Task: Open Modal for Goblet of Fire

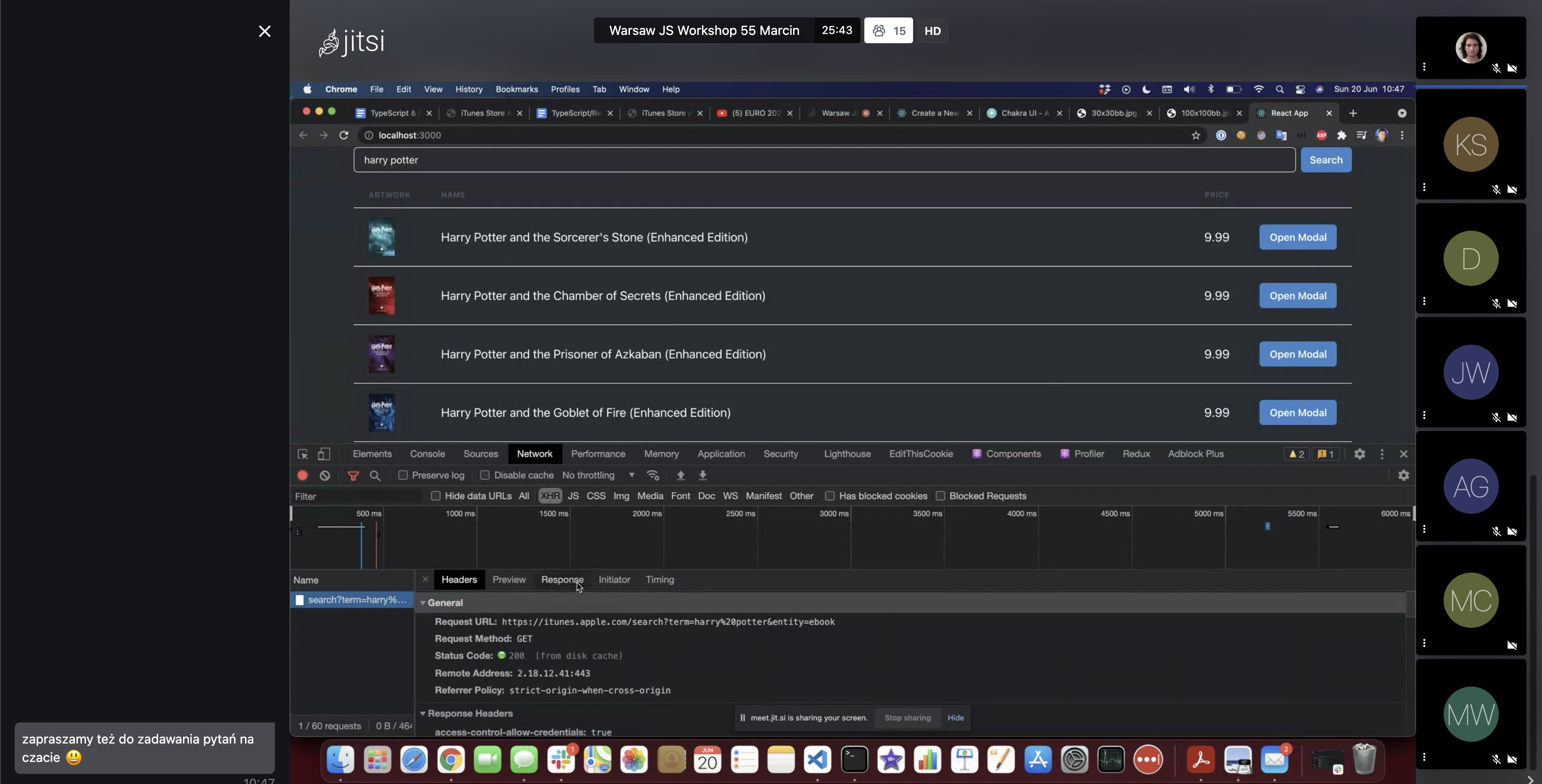Action: [x=1298, y=412]
